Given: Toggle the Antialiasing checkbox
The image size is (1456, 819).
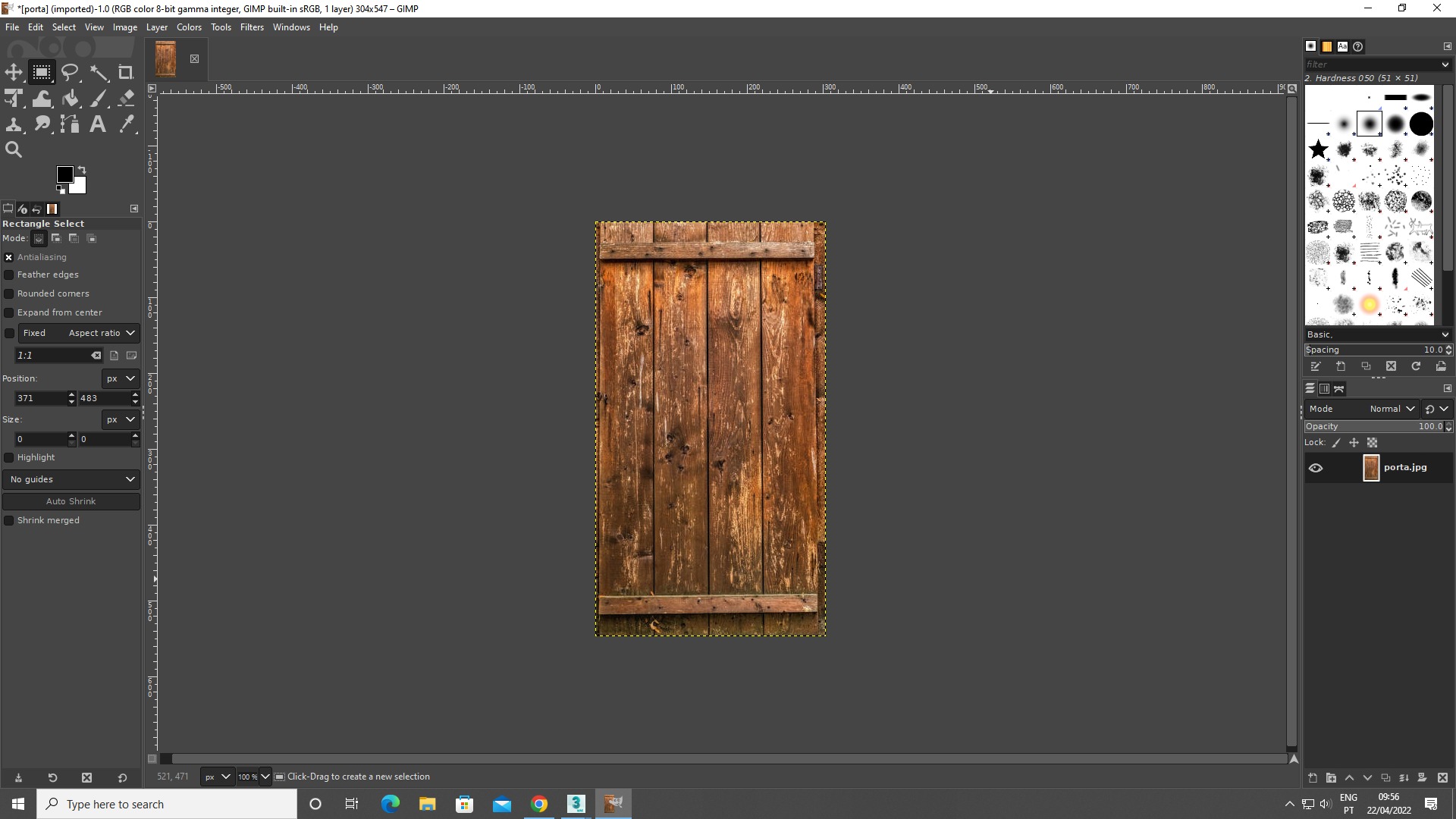Looking at the screenshot, I should click(9, 258).
